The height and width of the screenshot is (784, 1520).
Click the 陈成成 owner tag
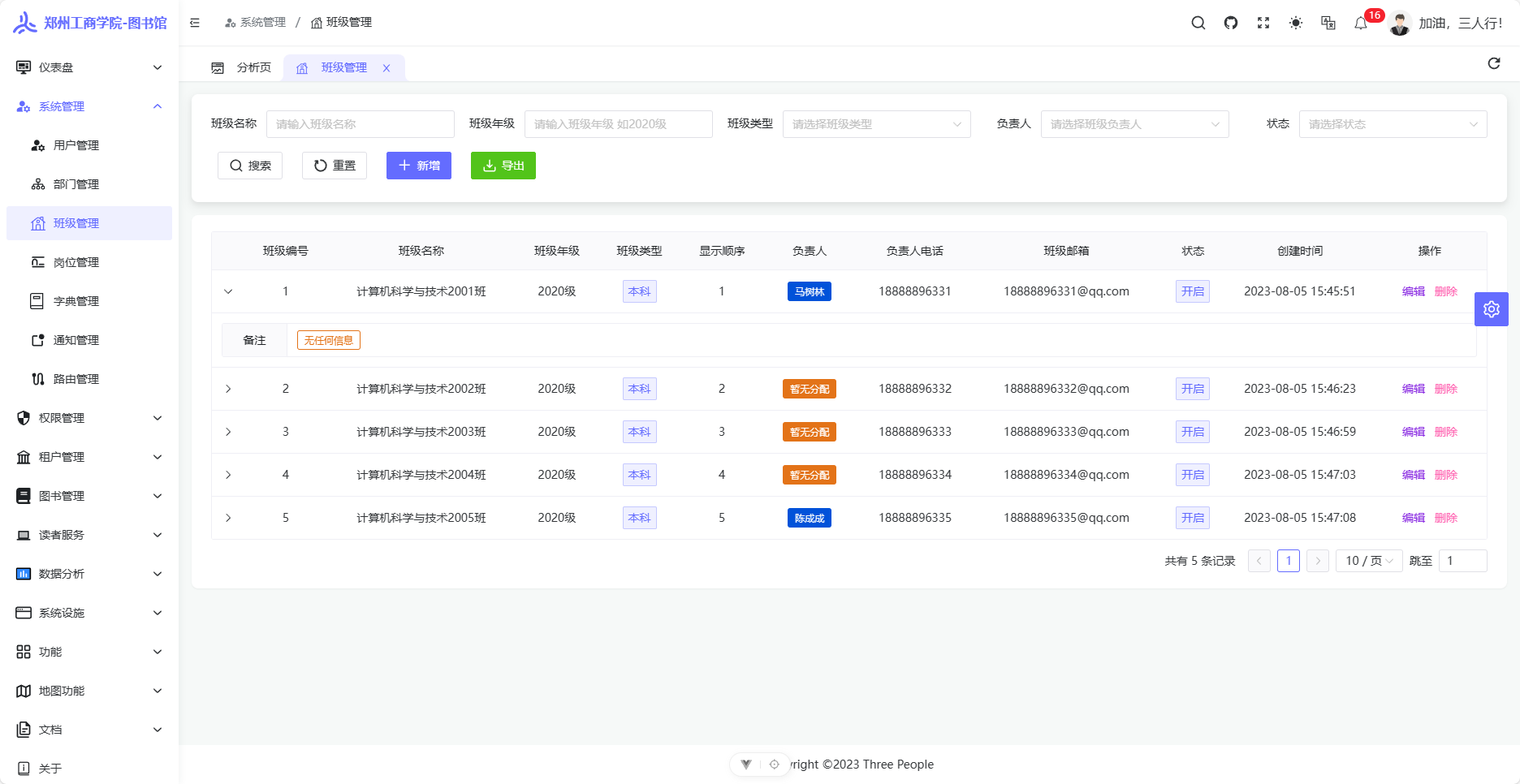[x=810, y=518]
